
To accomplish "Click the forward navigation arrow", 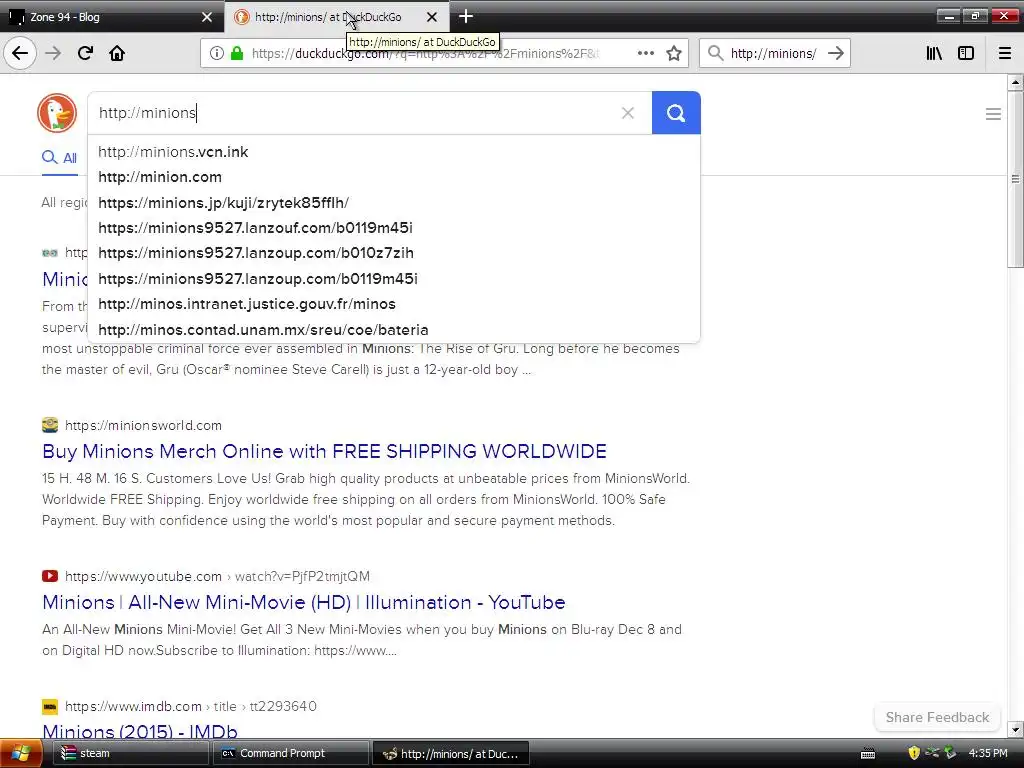I will (x=53, y=53).
